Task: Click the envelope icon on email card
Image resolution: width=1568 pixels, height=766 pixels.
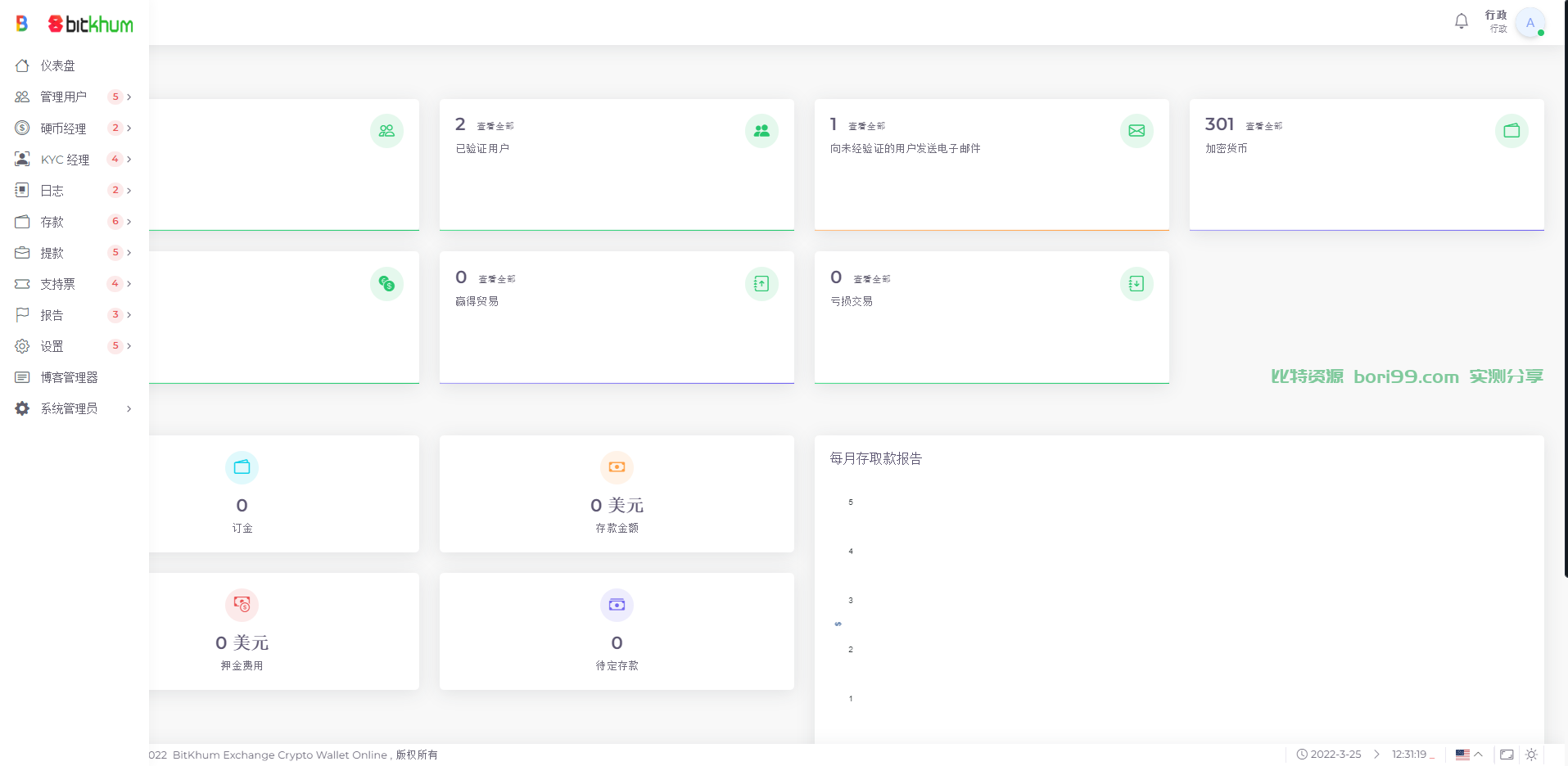Action: (x=1136, y=131)
